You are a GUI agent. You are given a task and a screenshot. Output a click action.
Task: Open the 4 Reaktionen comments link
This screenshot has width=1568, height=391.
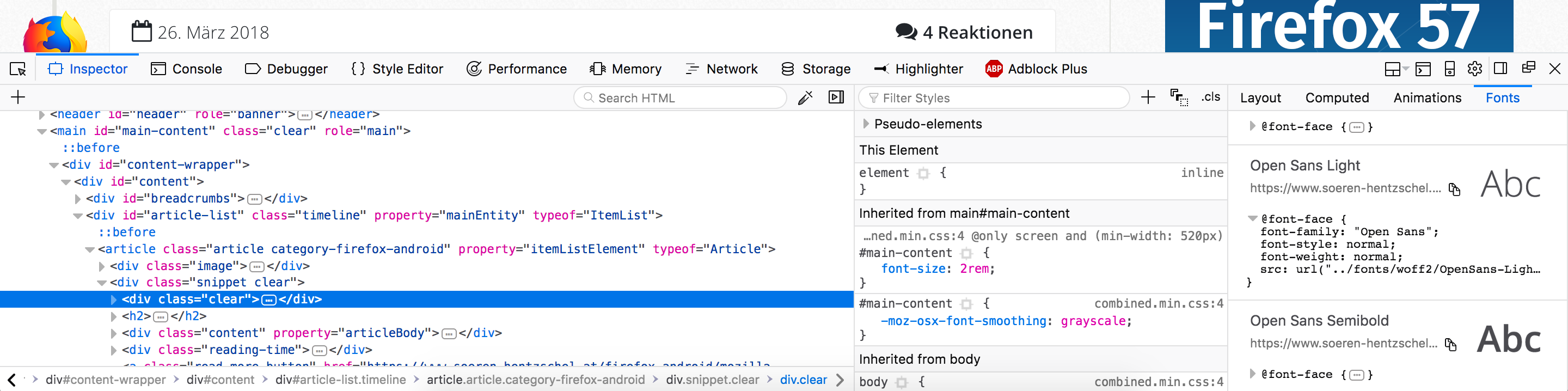pos(964,32)
